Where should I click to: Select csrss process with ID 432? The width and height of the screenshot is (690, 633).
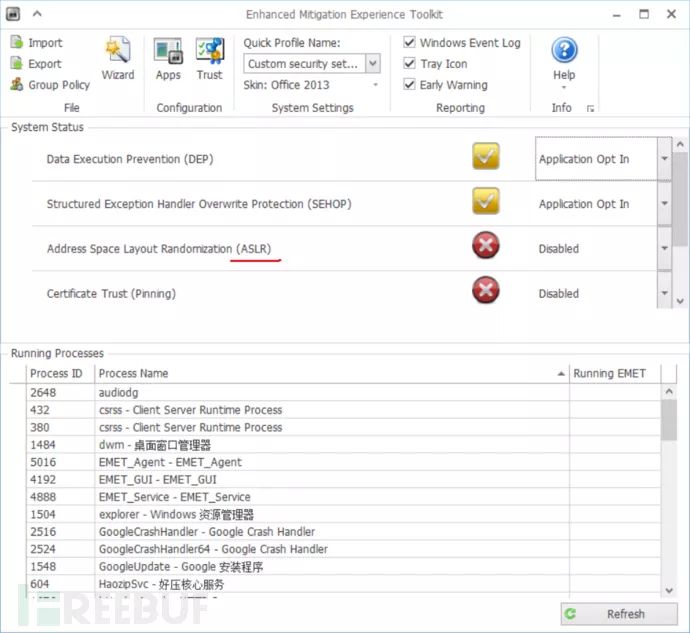(x=343, y=410)
